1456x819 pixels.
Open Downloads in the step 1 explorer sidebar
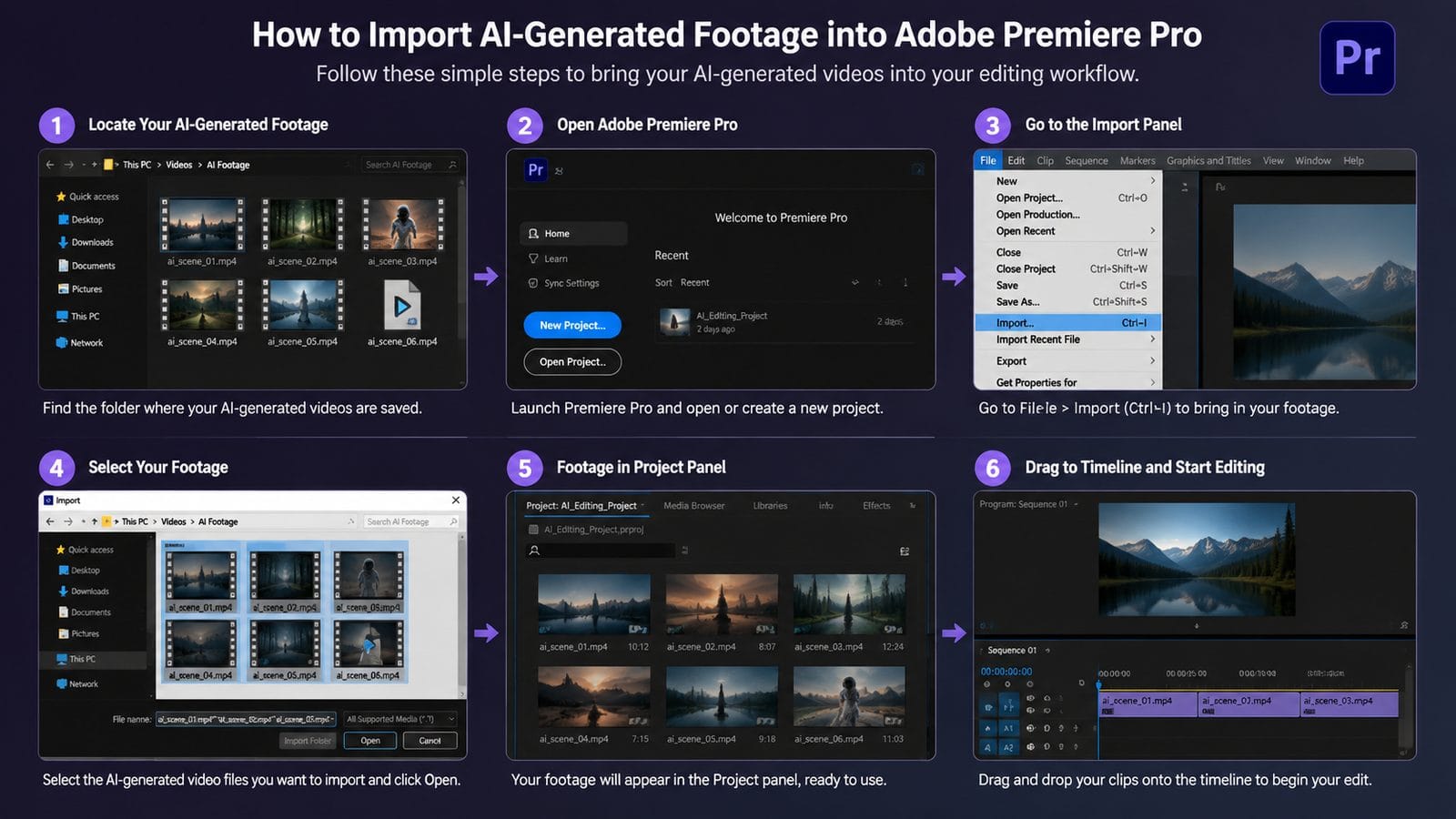click(x=86, y=242)
